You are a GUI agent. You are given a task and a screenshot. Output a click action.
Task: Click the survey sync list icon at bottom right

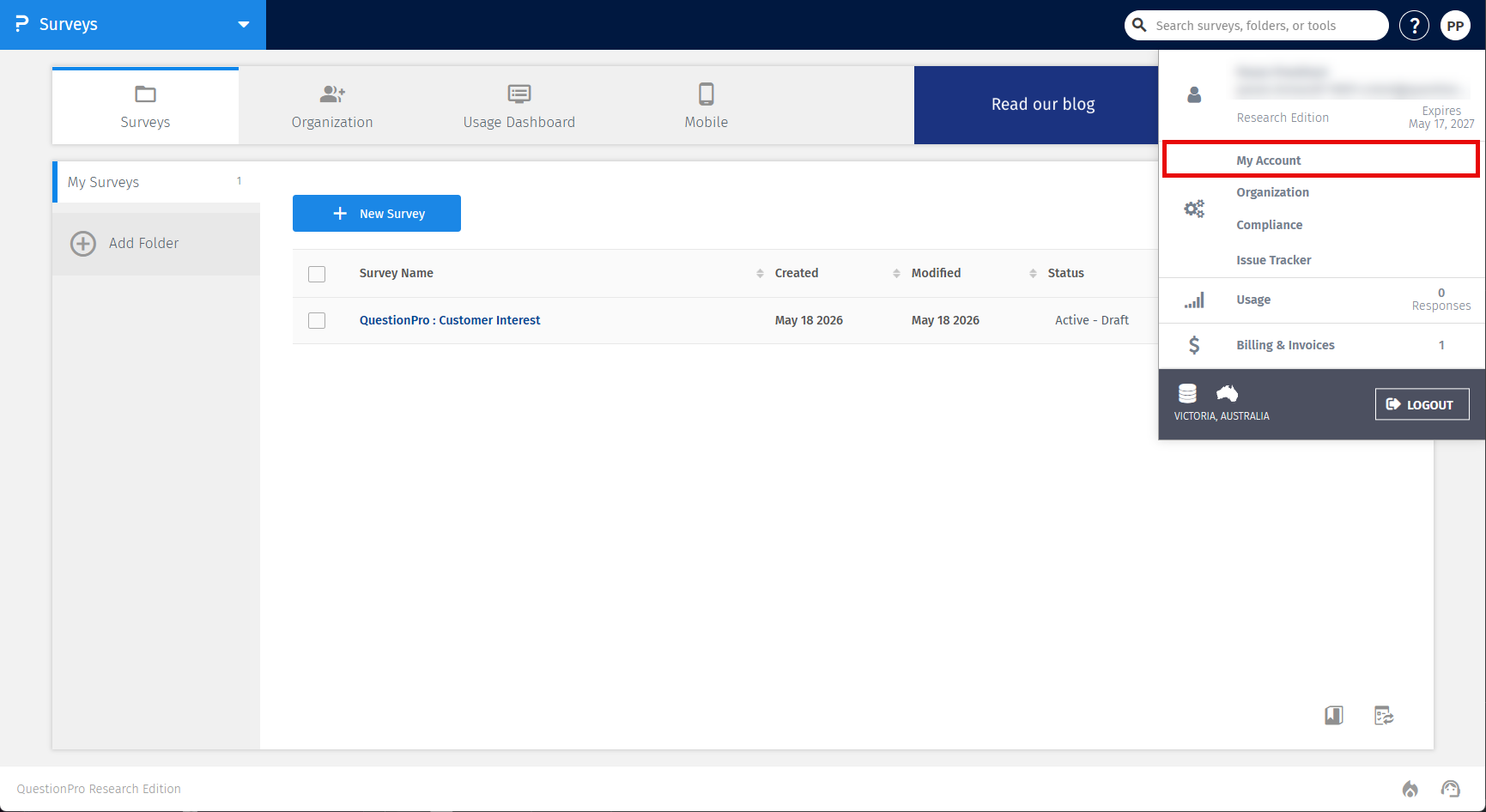pos(1384,715)
